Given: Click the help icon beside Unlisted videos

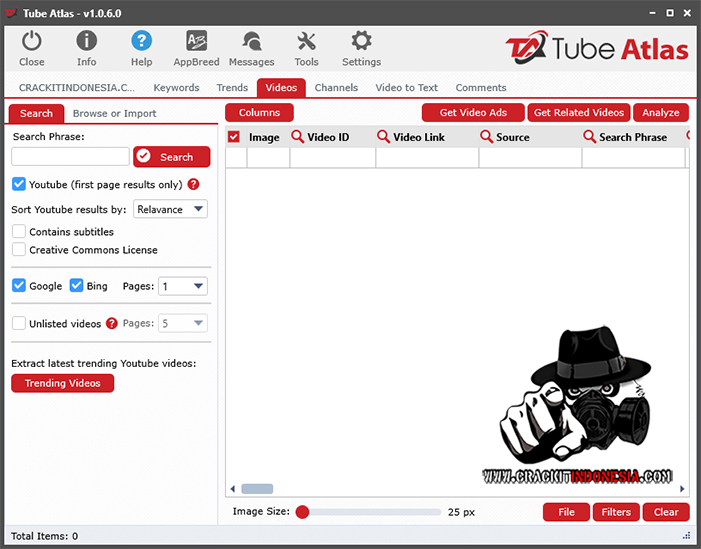Looking at the screenshot, I should tap(112, 324).
